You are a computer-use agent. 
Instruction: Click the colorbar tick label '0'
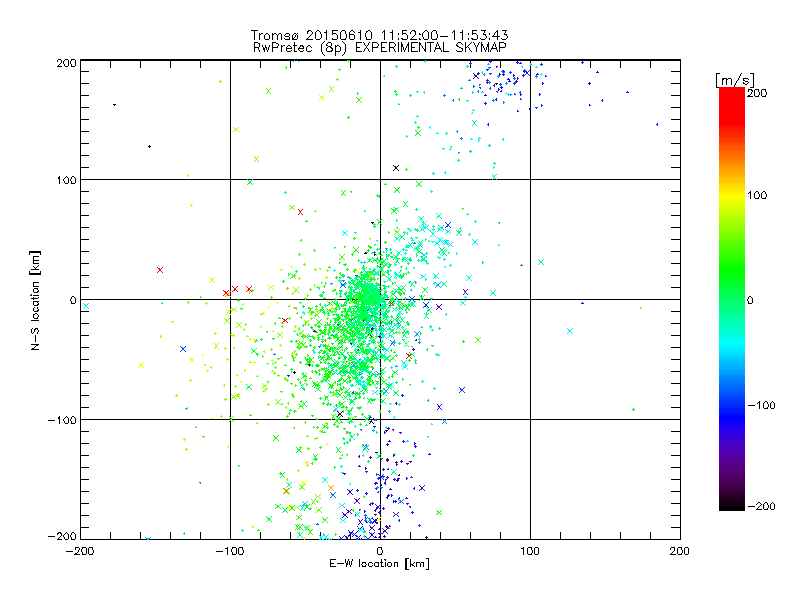[750, 300]
